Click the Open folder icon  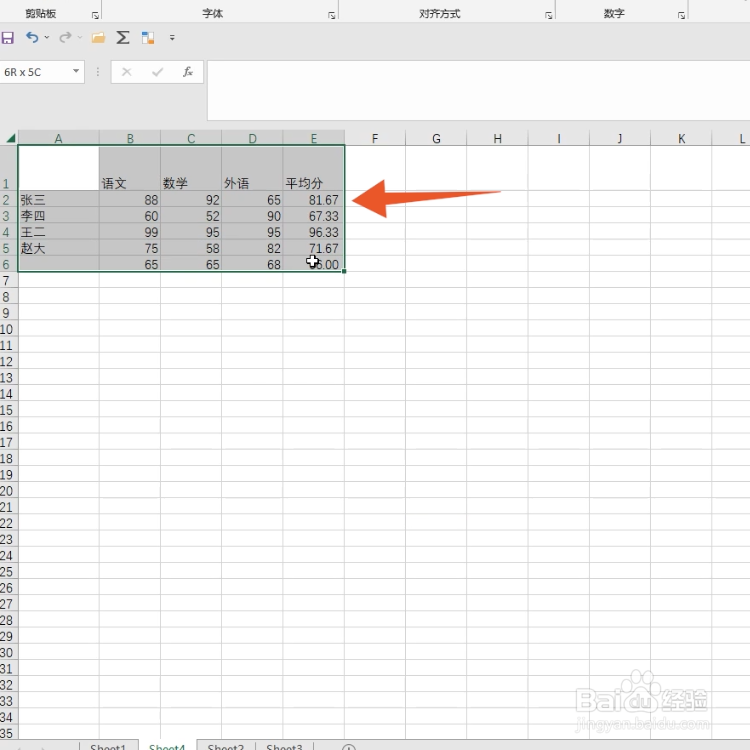[99, 38]
